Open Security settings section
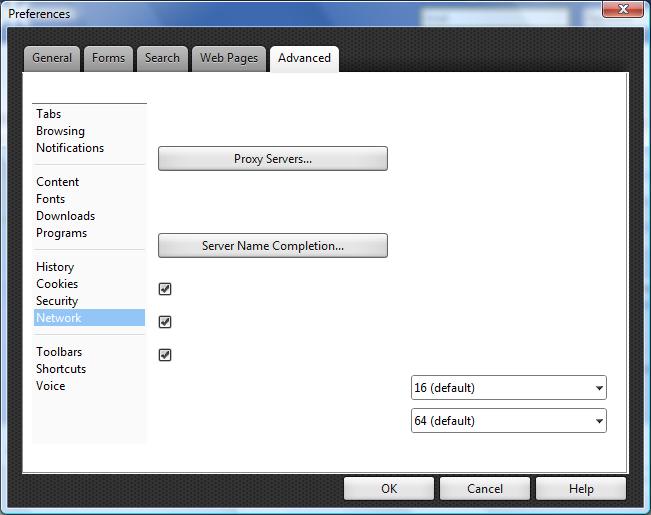 click(89, 301)
